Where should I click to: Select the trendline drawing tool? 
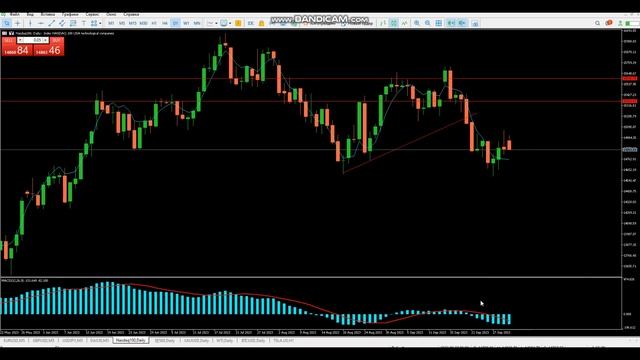point(51,23)
